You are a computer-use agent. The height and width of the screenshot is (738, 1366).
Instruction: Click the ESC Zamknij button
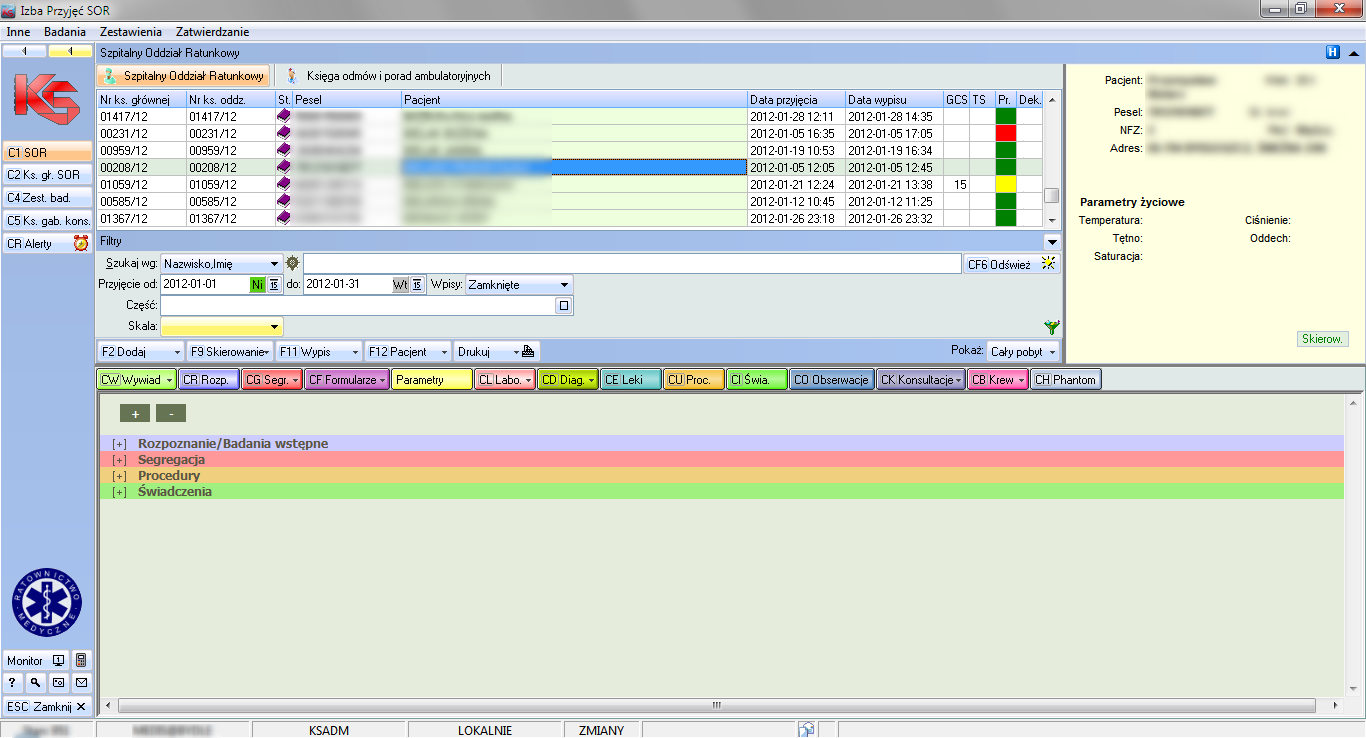click(x=46, y=707)
